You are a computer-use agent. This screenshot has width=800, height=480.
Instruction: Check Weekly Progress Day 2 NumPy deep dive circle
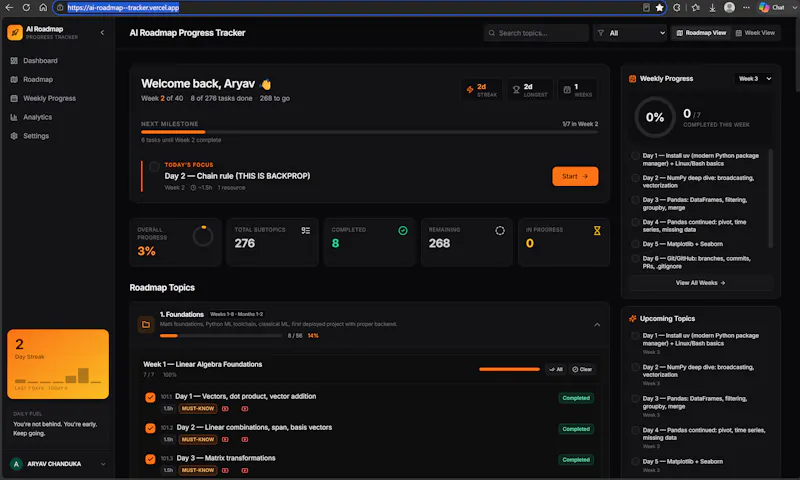pyautogui.click(x=635, y=178)
